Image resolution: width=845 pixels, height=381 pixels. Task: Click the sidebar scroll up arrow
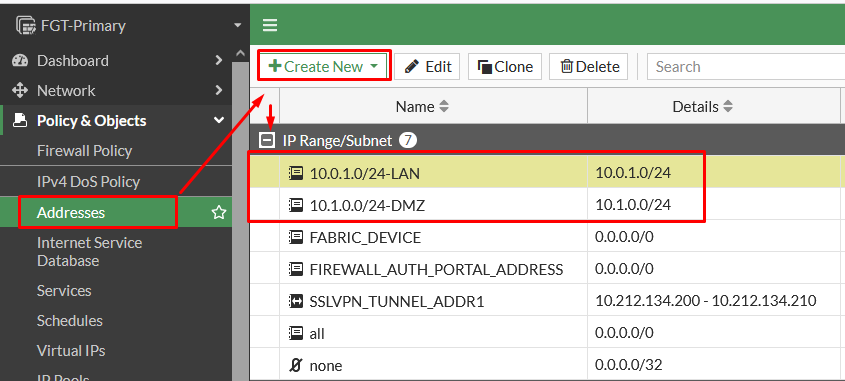240,52
